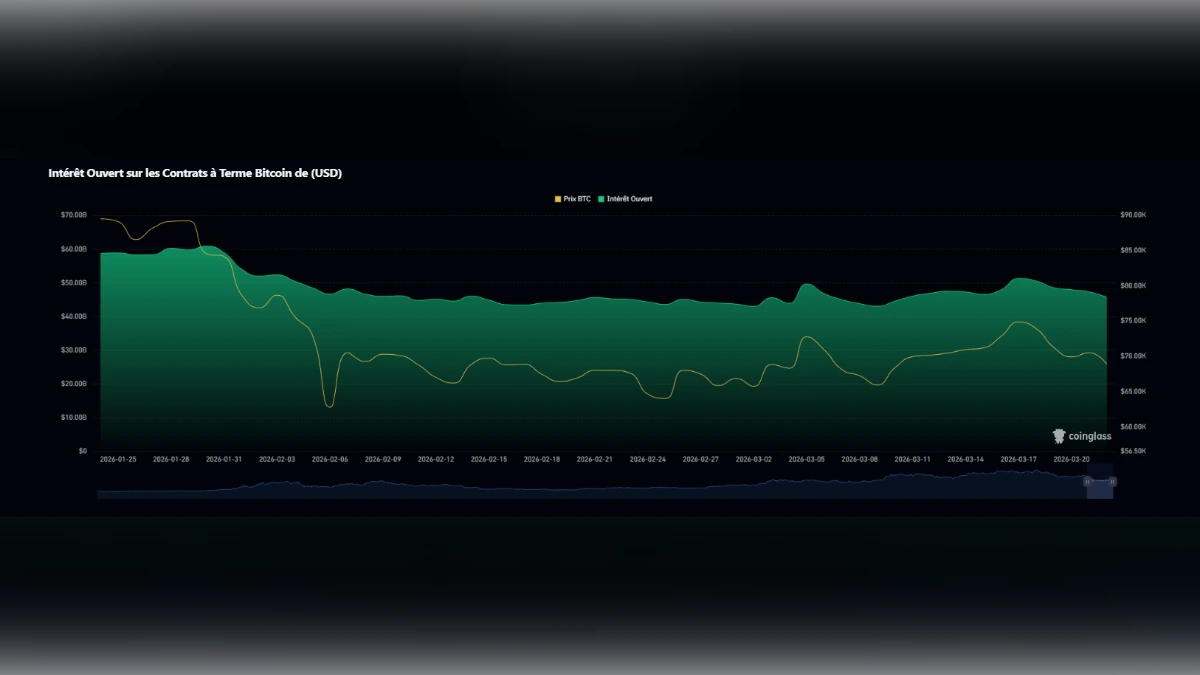Screen dimensions: 1200x675
Task: Click the selected range area of the navigator
Action: (1100, 490)
